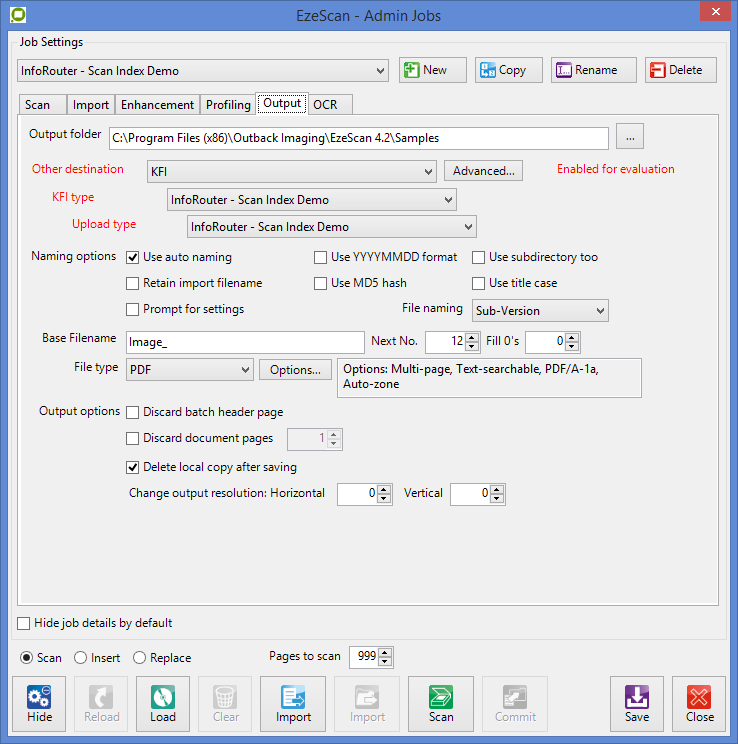Create a new job with New button
The width and height of the screenshot is (738, 744).
[x=433, y=70]
